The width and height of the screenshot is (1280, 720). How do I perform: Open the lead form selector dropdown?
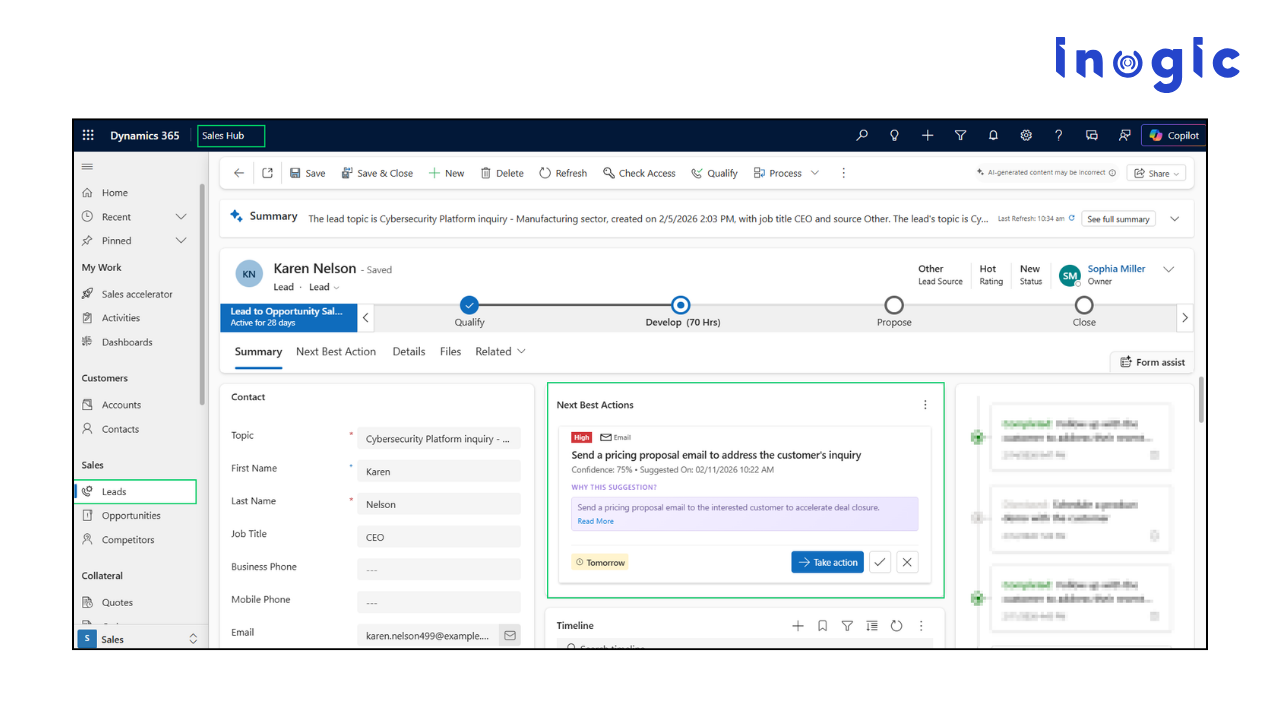point(325,287)
